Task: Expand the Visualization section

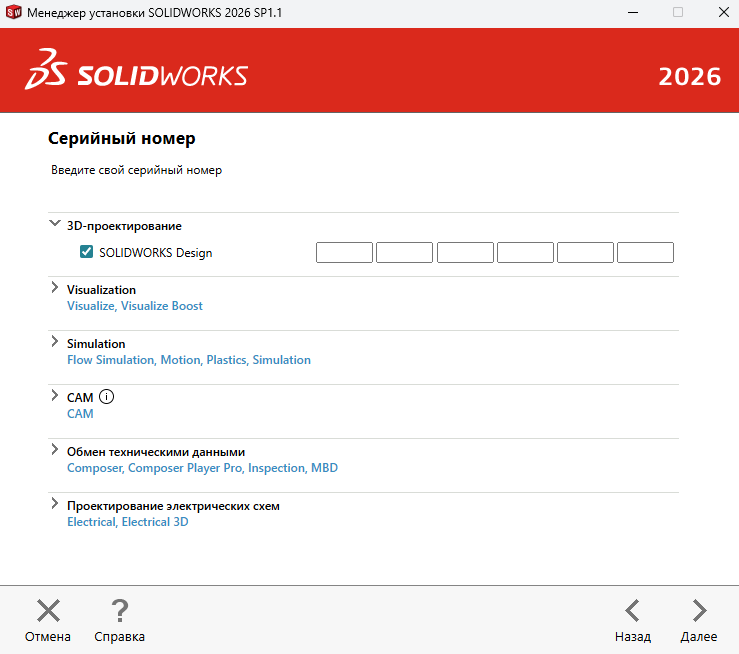Action: (55, 289)
